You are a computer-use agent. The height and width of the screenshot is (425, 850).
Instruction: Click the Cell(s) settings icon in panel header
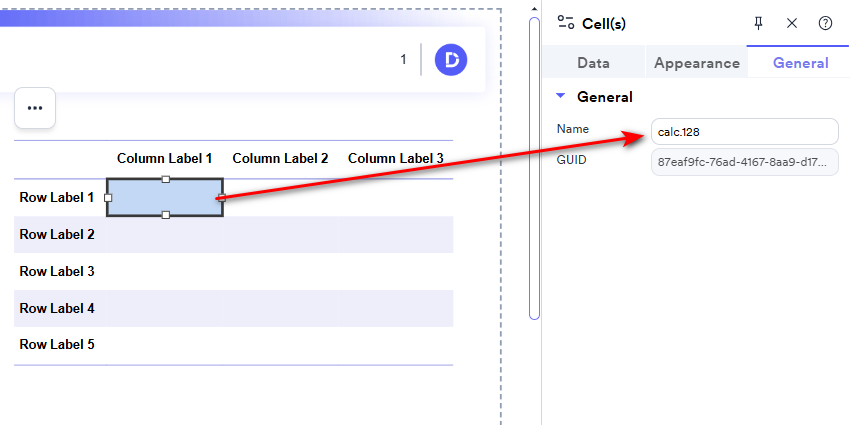[566, 23]
